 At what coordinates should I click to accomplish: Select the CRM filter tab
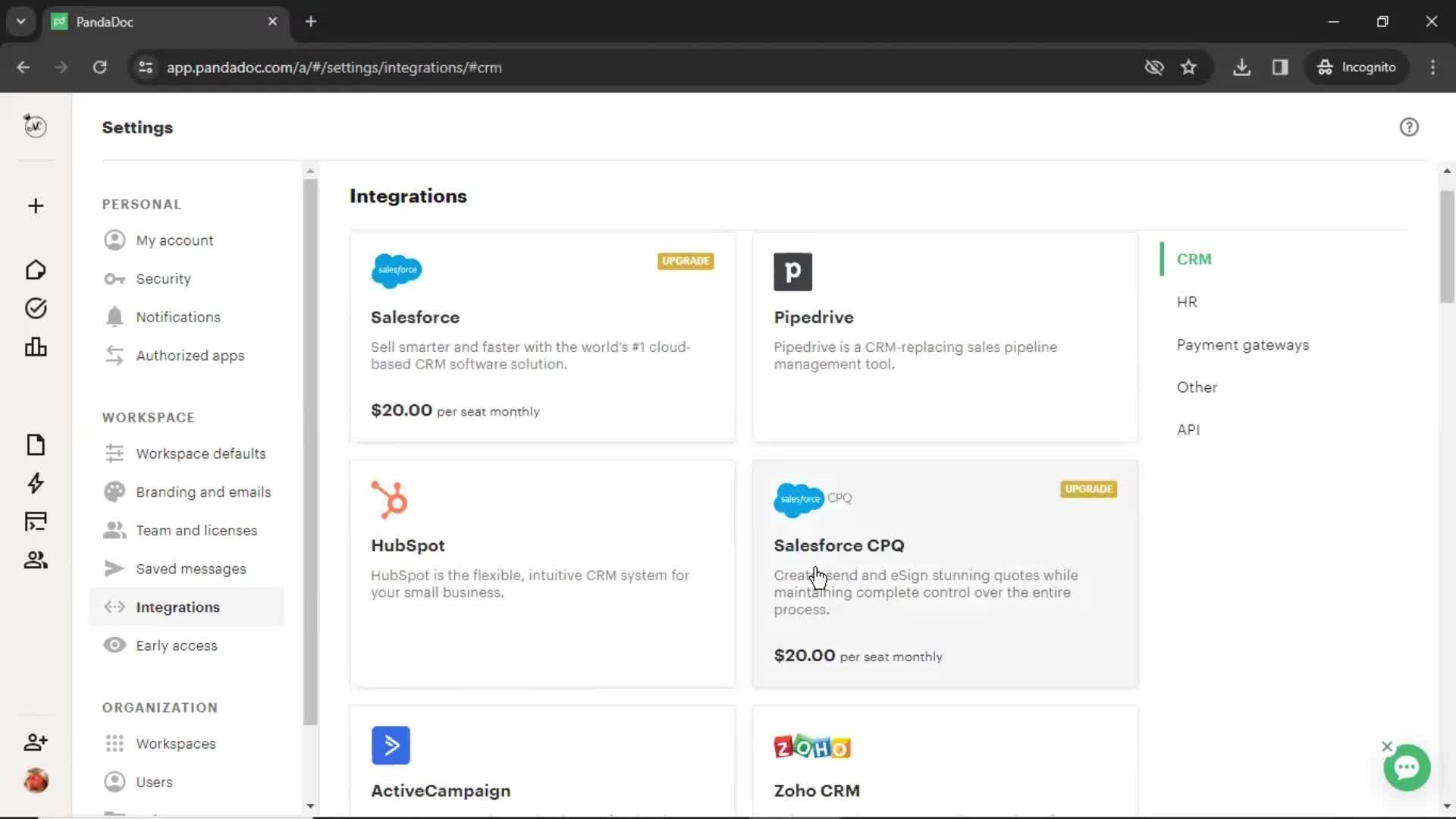click(x=1195, y=259)
